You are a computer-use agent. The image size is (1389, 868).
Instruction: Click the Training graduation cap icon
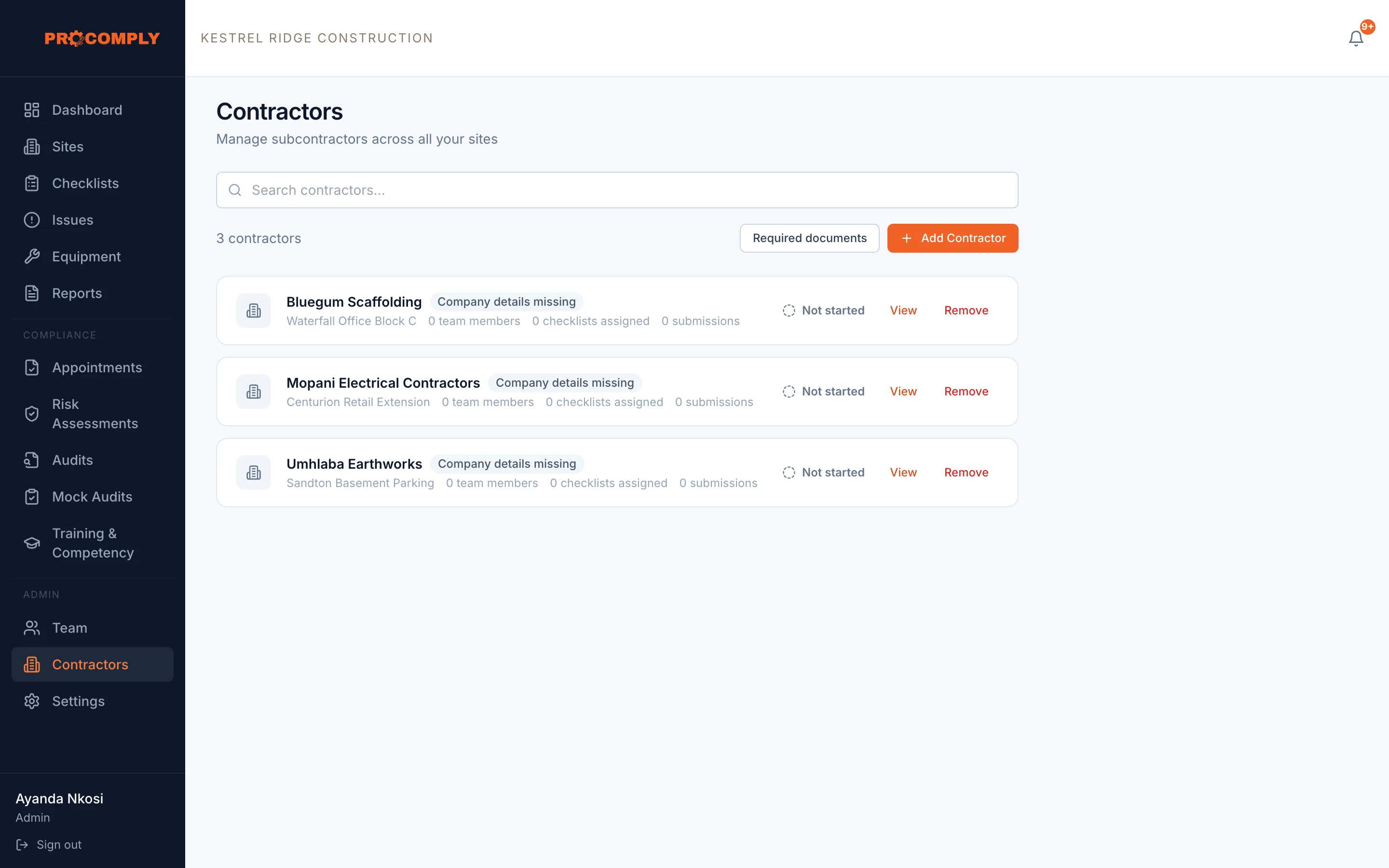point(31,543)
